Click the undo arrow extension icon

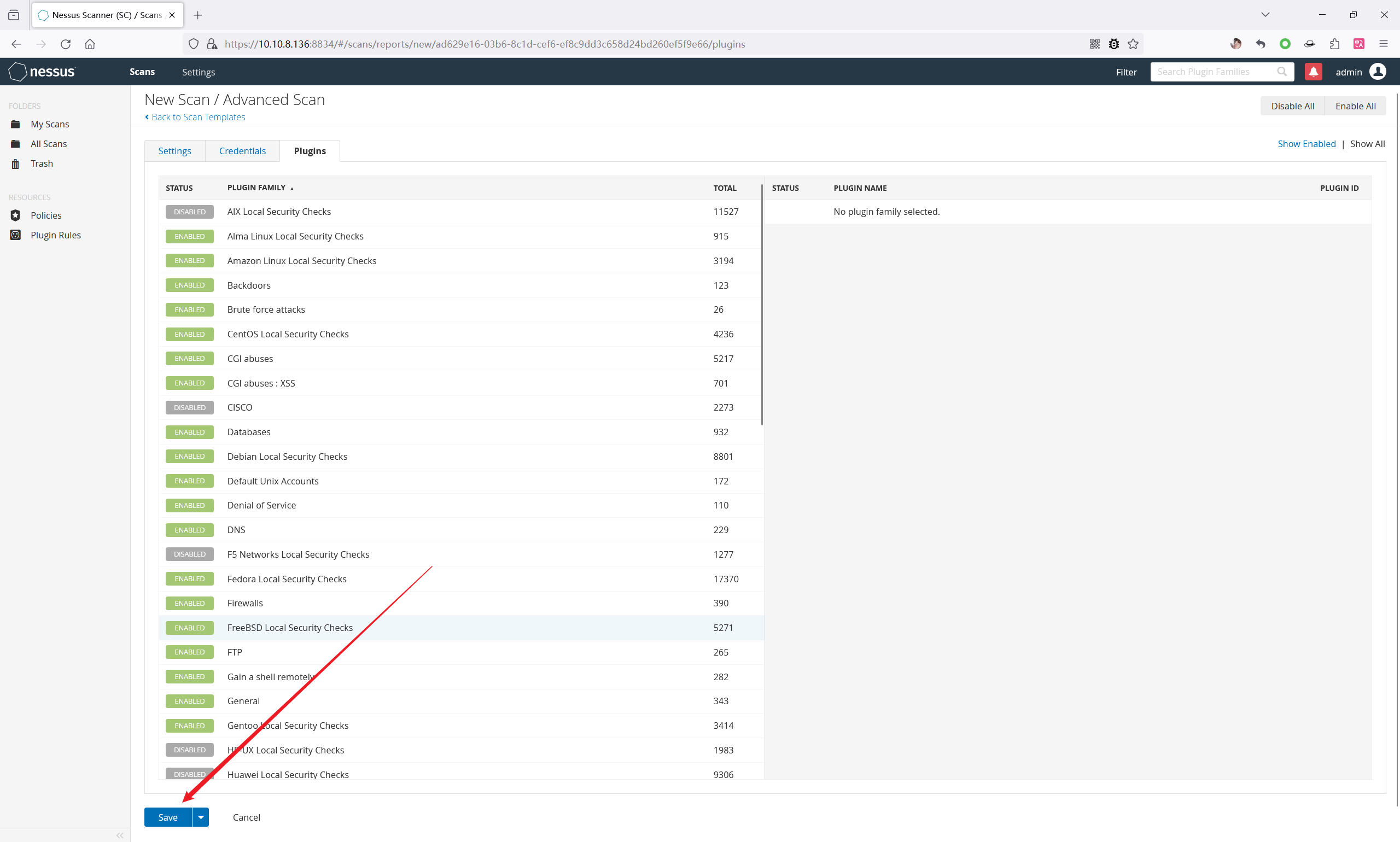click(x=1261, y=44)
